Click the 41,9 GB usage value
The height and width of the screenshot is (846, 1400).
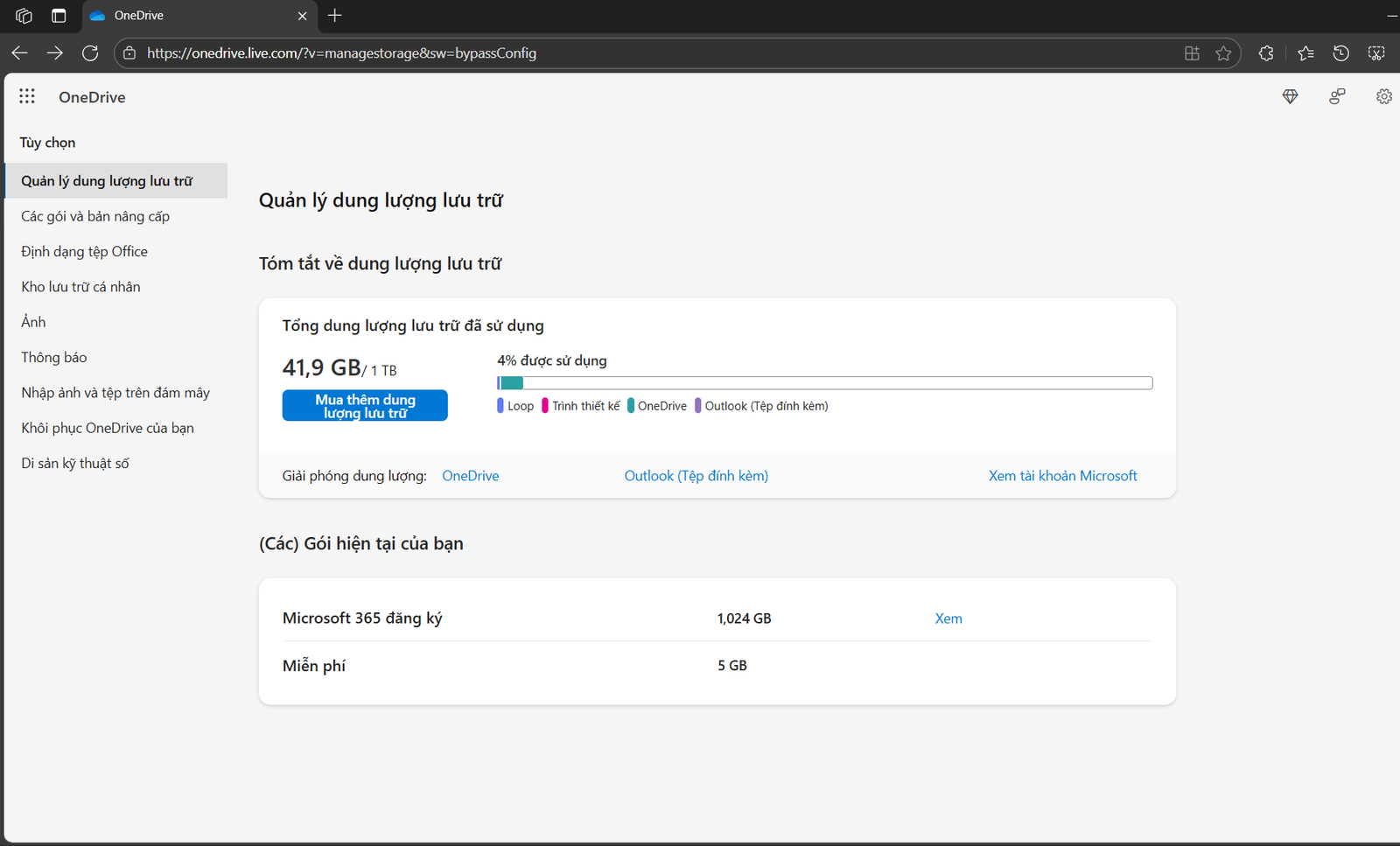click(x=322, y=367)
